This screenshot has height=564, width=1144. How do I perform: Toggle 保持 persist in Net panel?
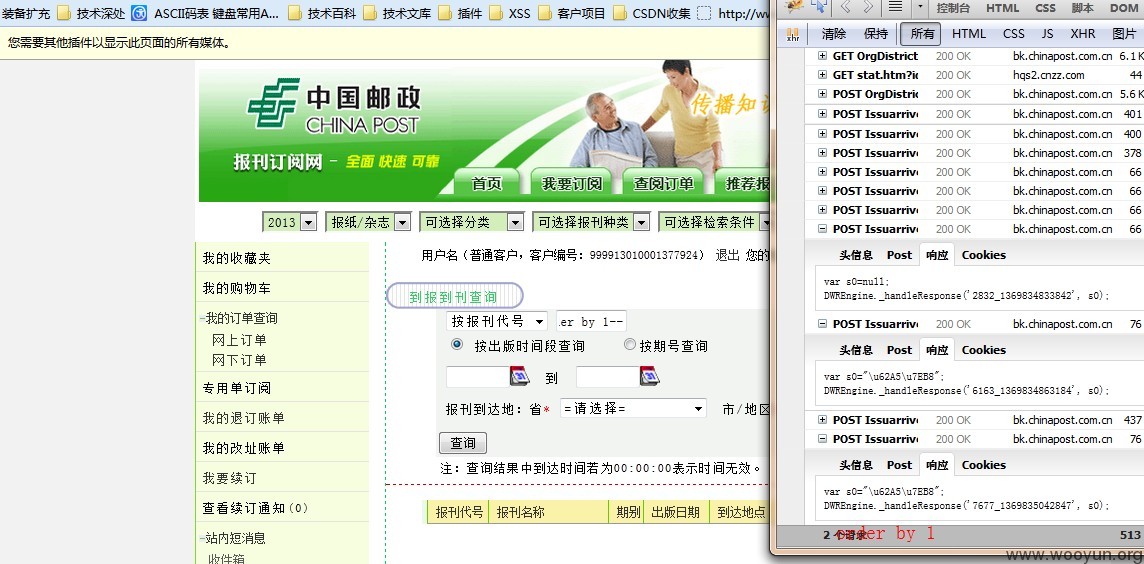pyautogui.click(x=876, y=34)
